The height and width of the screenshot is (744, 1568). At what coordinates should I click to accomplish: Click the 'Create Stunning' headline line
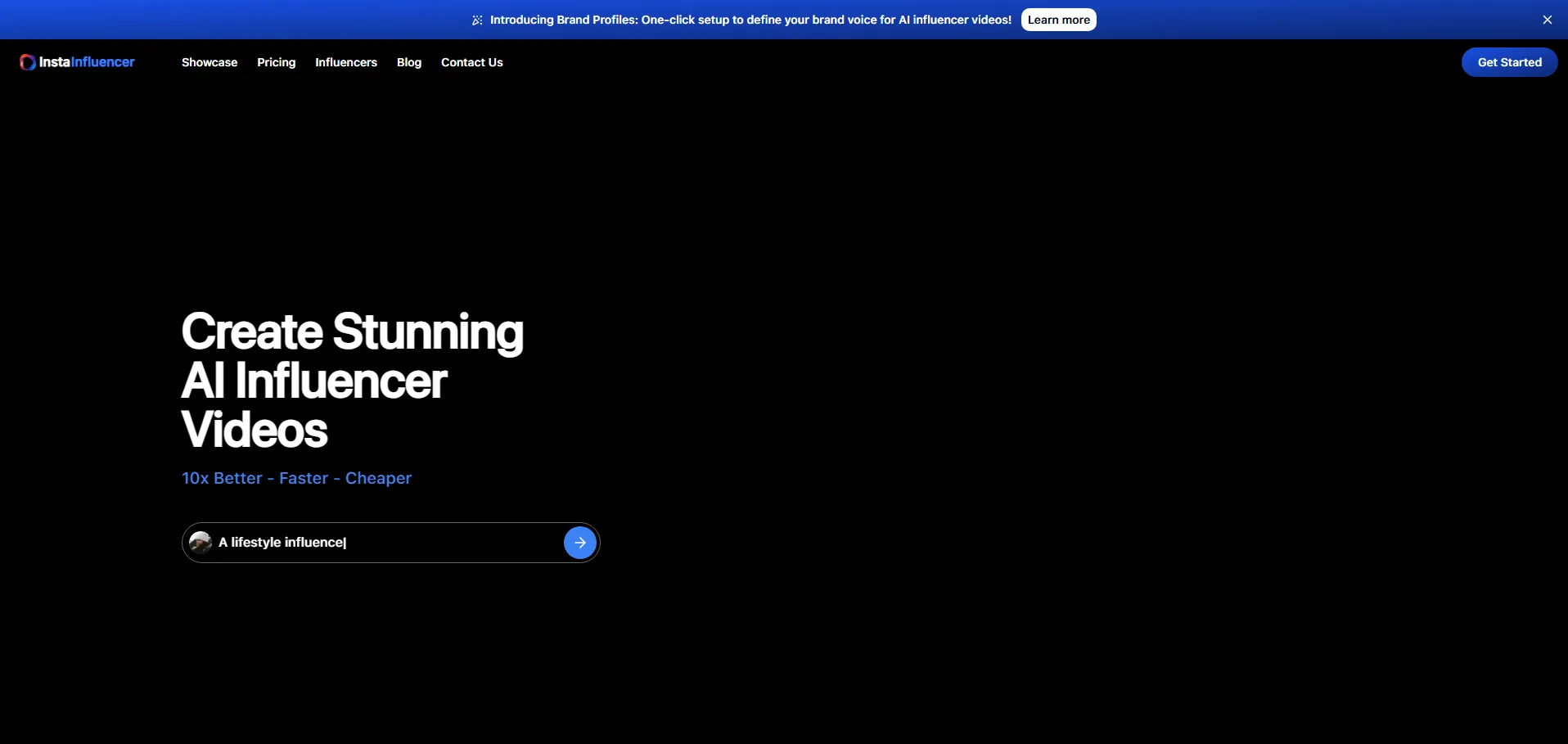352,332
